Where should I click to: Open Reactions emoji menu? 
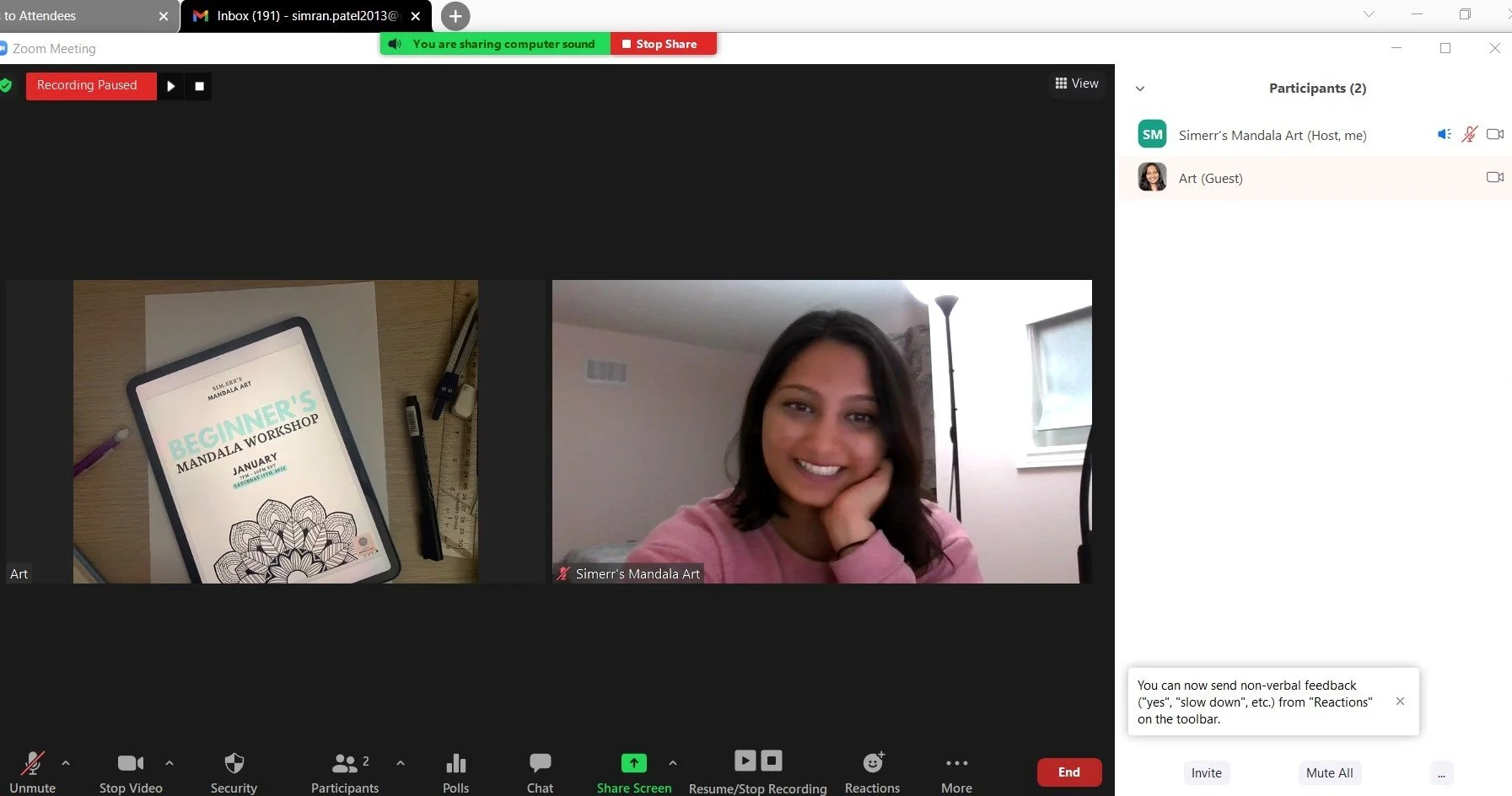click(x=872, y=772)
